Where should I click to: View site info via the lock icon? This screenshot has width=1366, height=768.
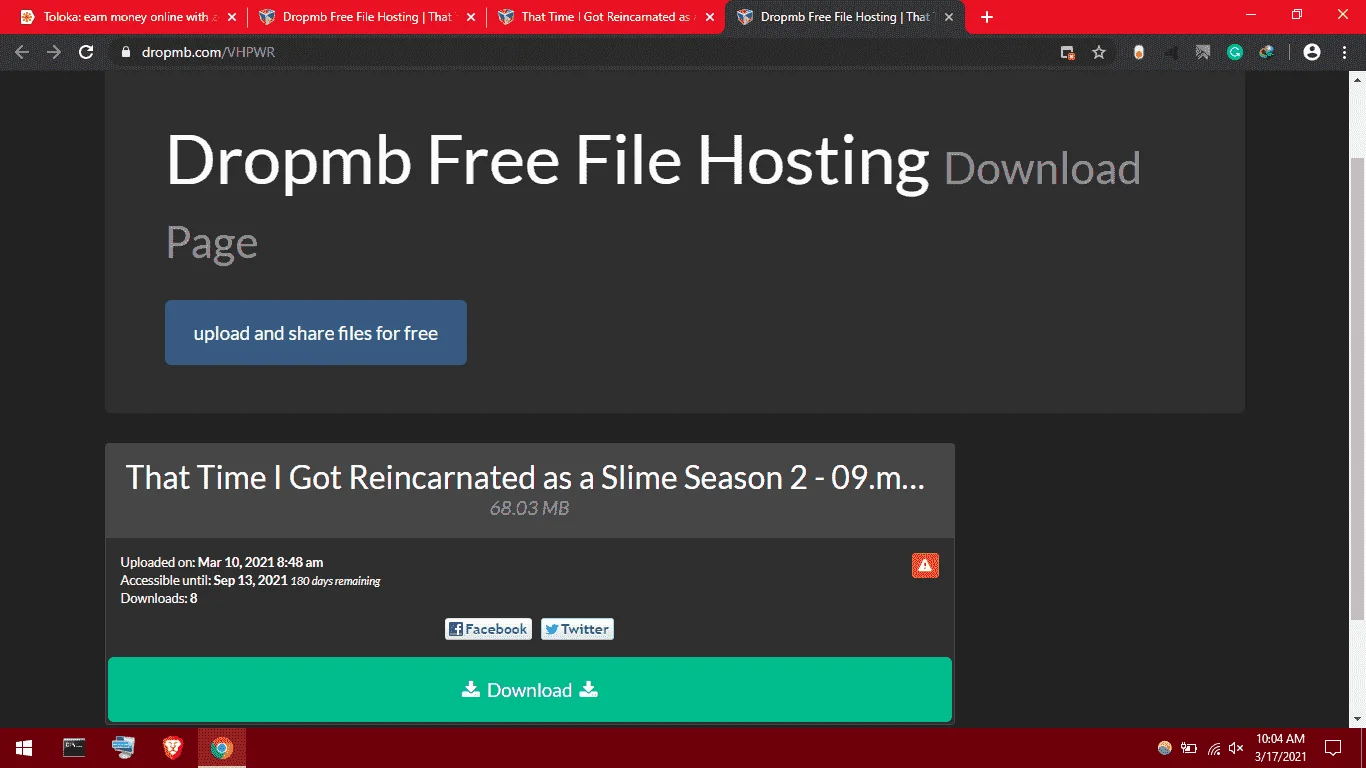tap(126, 52)
